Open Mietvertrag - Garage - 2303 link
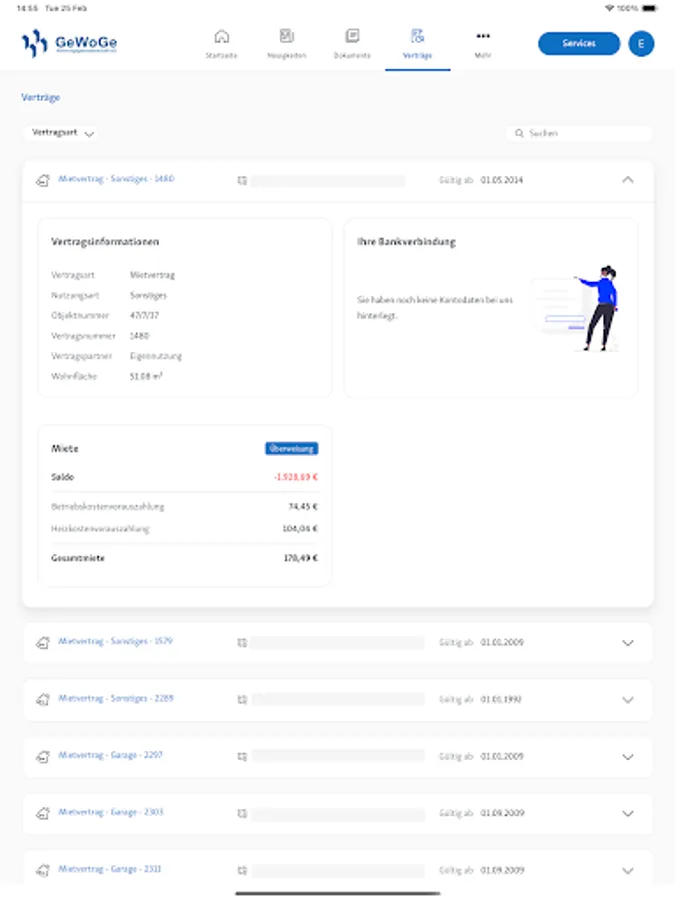Image resolution: width=675 pixels, height=900 pixels. (111, 812)
